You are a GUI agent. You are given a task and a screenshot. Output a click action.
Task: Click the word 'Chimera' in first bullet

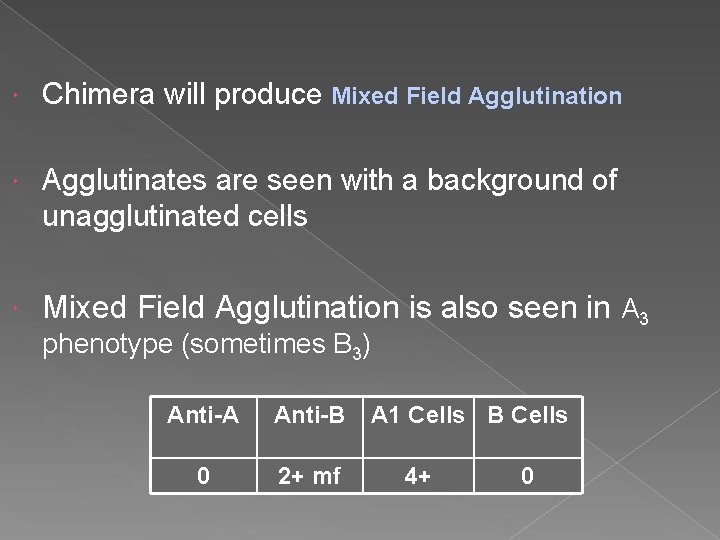[98, 94]
